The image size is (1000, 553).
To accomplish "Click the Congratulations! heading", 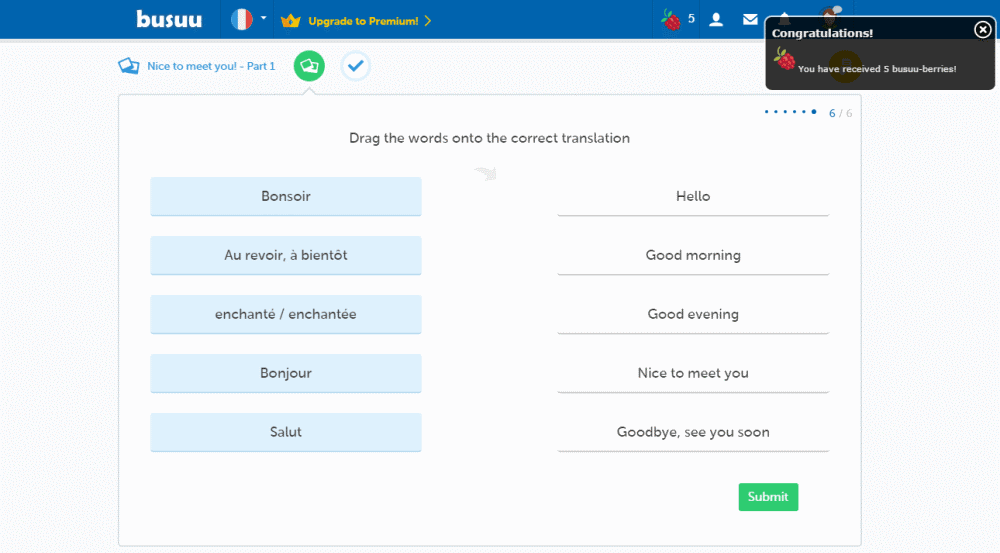I will click(x=822, y=33).
